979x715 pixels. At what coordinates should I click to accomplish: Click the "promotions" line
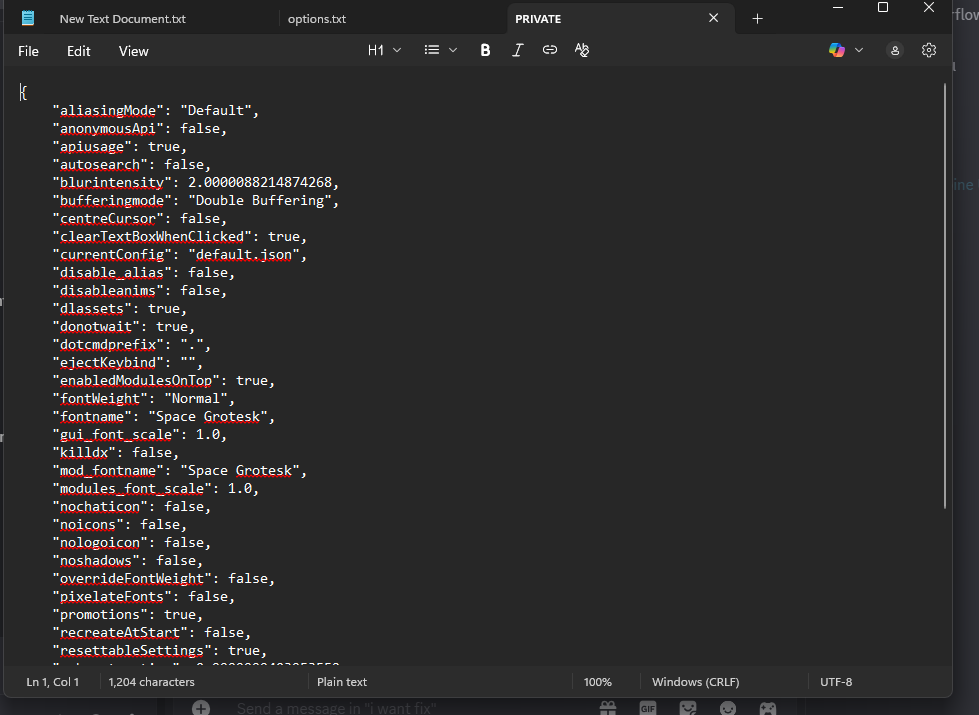(128, 615)
